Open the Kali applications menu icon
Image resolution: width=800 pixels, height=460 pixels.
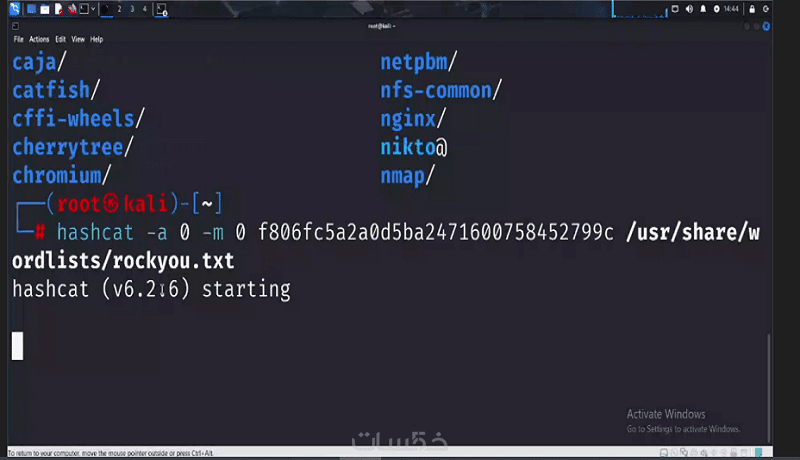click(x=15, y=9)
